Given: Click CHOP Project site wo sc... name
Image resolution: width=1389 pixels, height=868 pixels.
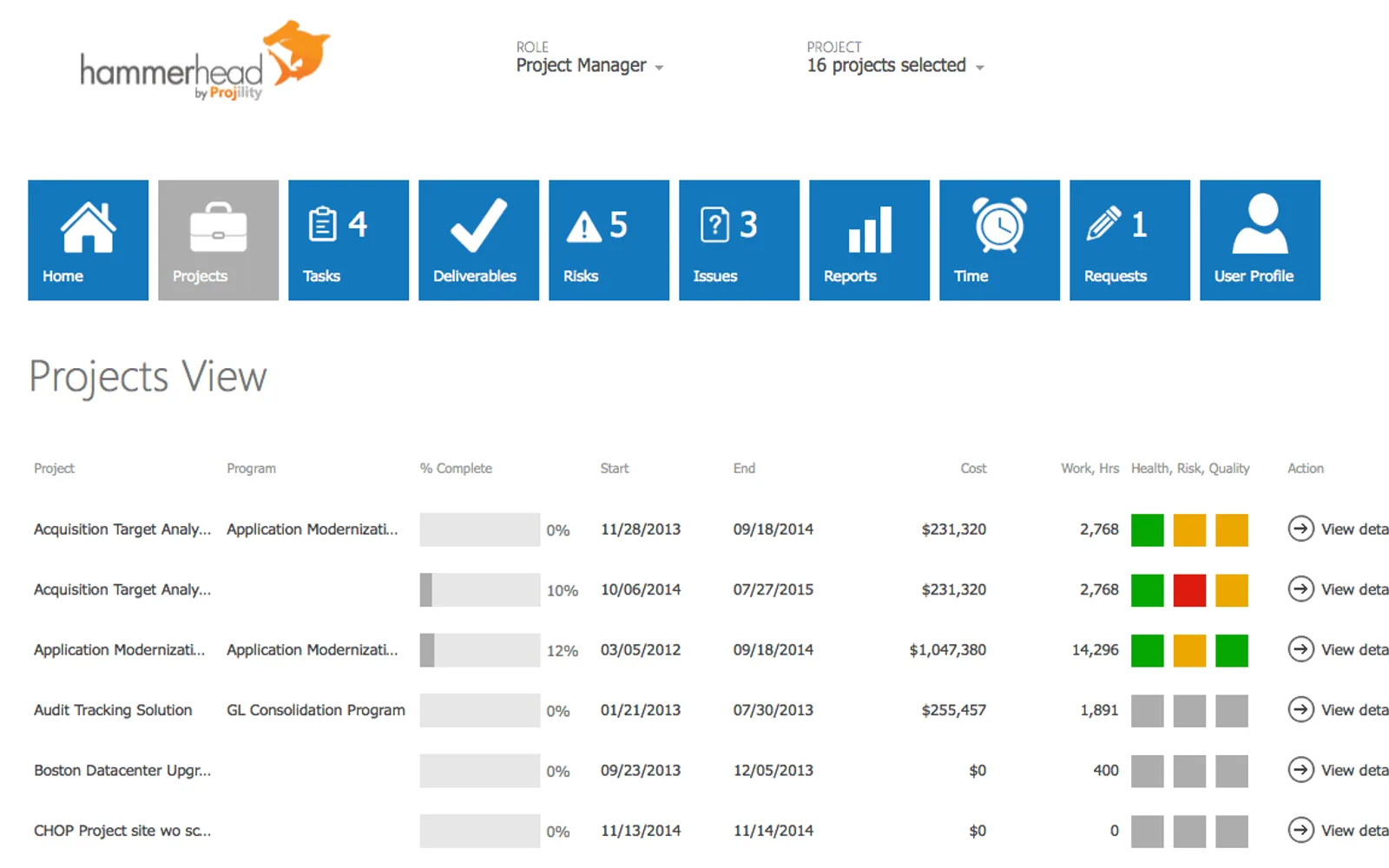Looking at the screenshot, I should (122, 831).
